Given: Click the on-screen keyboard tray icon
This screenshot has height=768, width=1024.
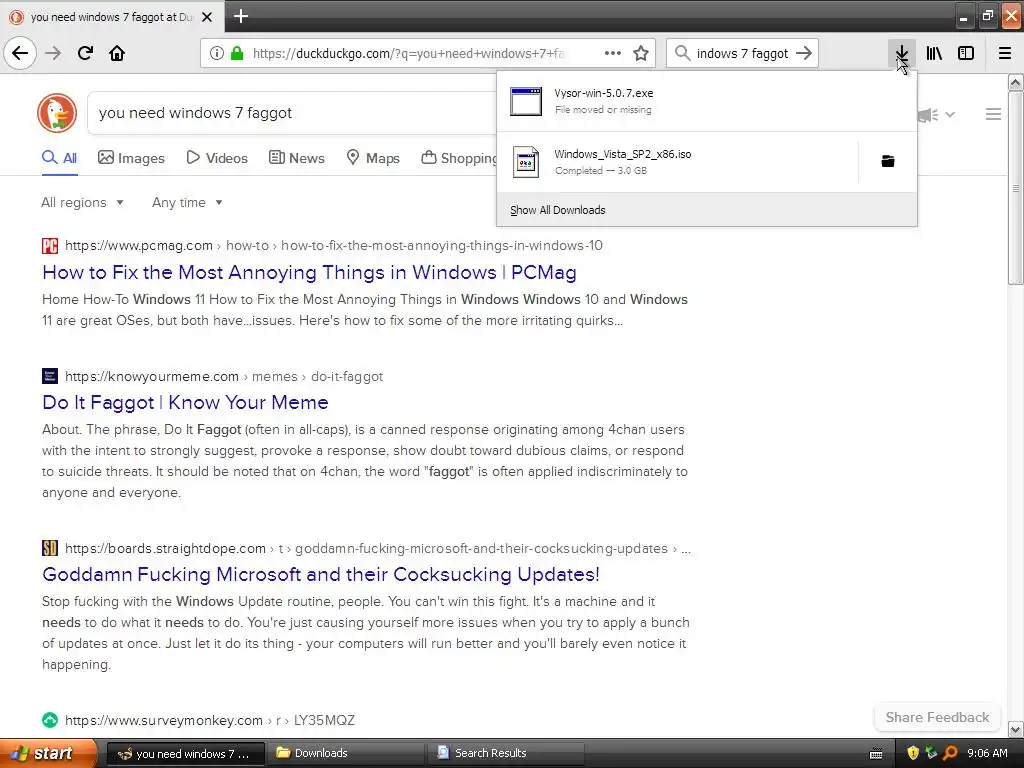Looking at the screenshot, I should tap(876, 754).
